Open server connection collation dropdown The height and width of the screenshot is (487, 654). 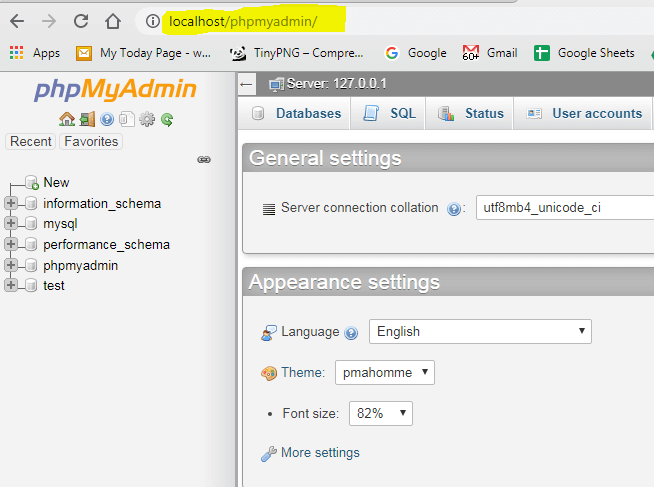point(565,207)
